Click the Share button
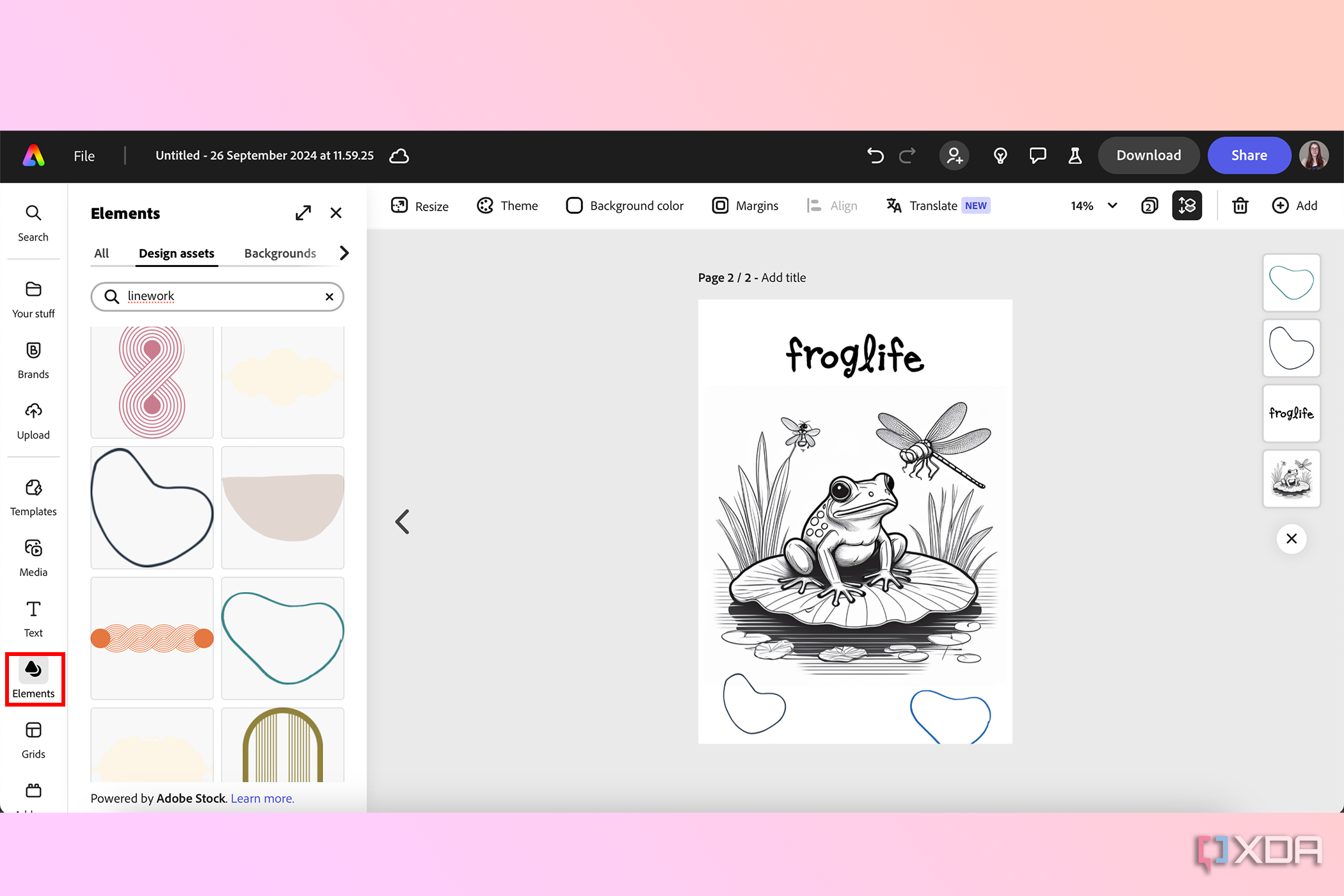This screenshot has height=896, width=1344. coord(1249,155)
